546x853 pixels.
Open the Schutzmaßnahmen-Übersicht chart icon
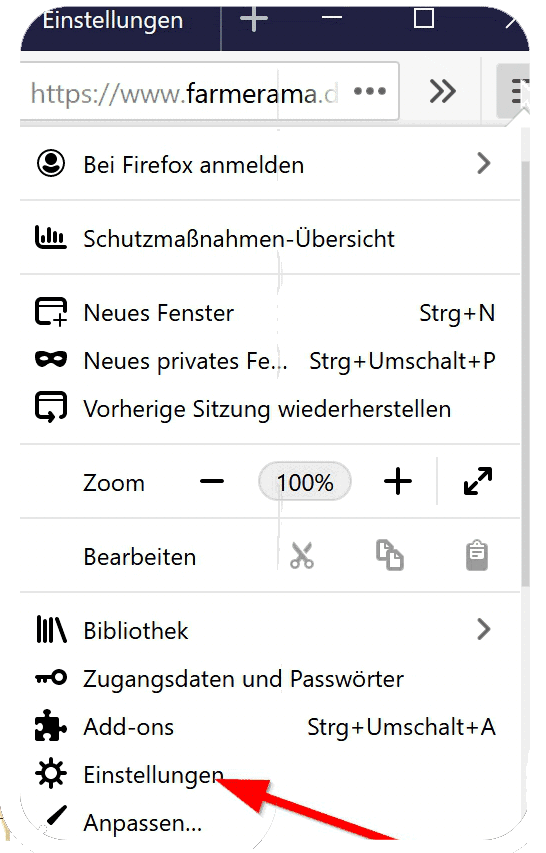pos(51,238)
